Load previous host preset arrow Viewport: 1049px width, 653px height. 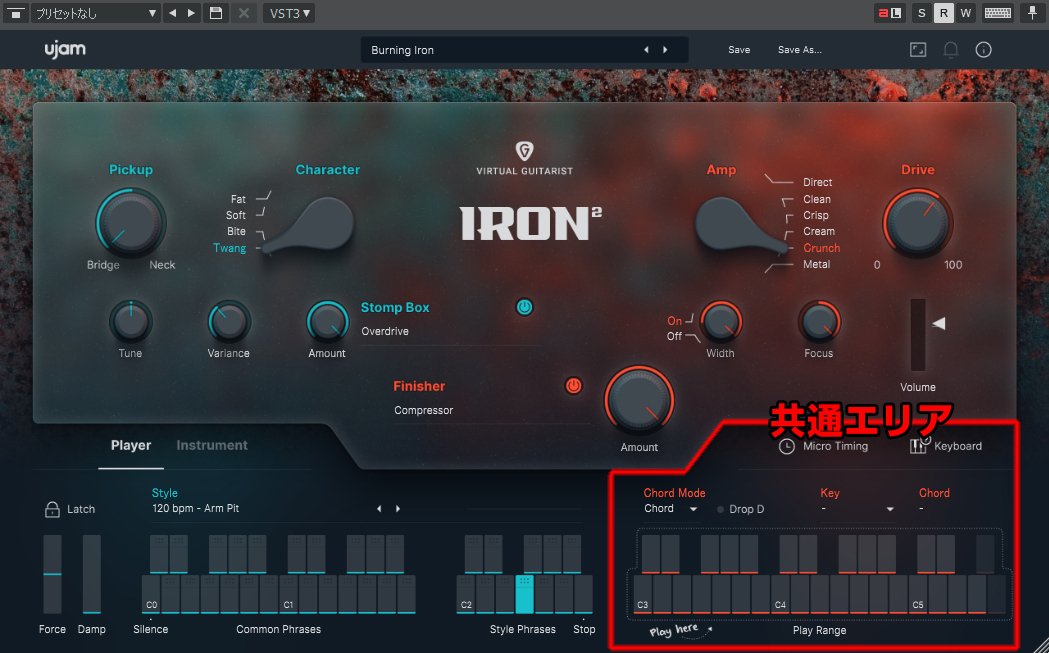tap(173, 13)
